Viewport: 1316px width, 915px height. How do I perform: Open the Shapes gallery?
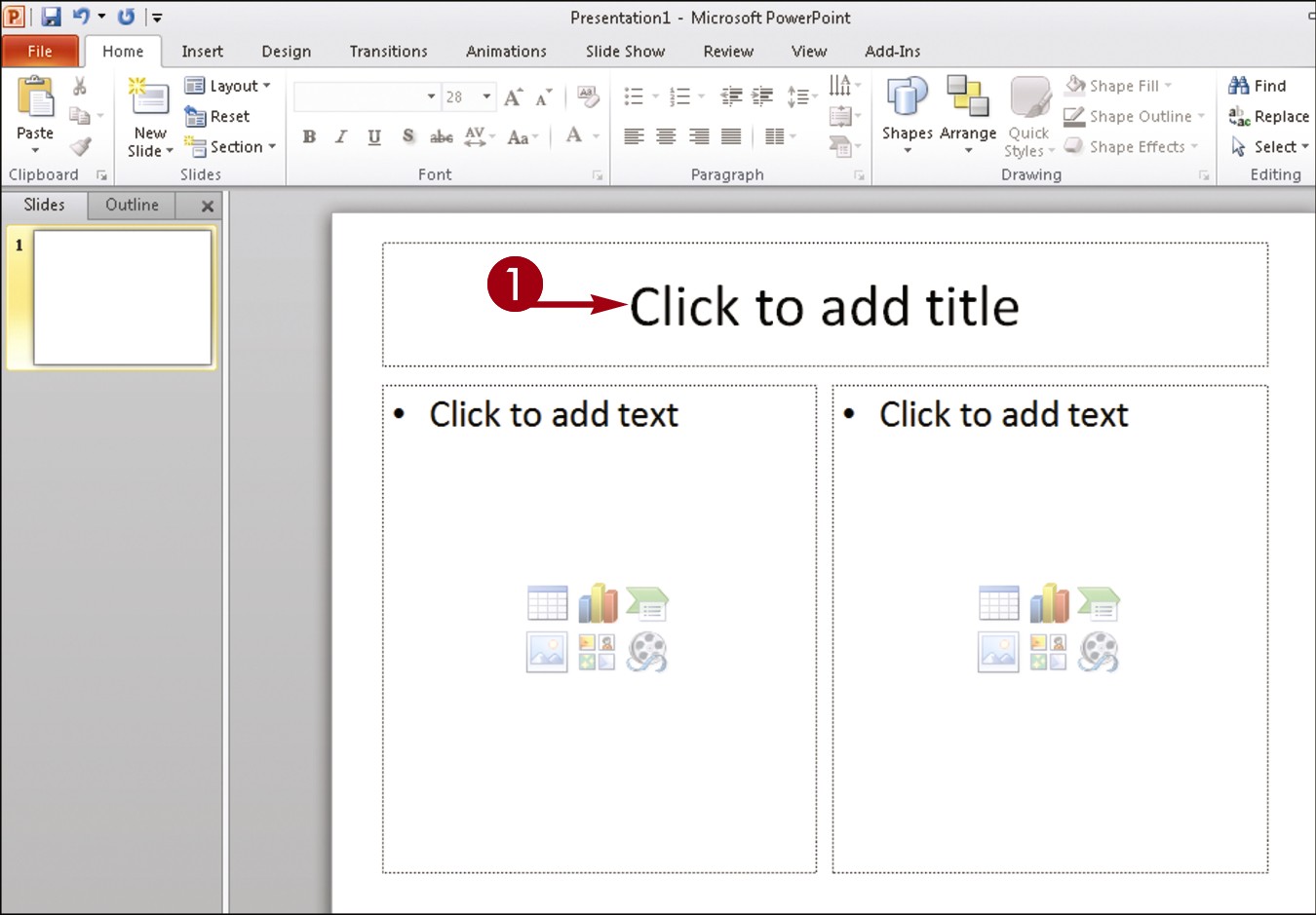click(908, 114)
